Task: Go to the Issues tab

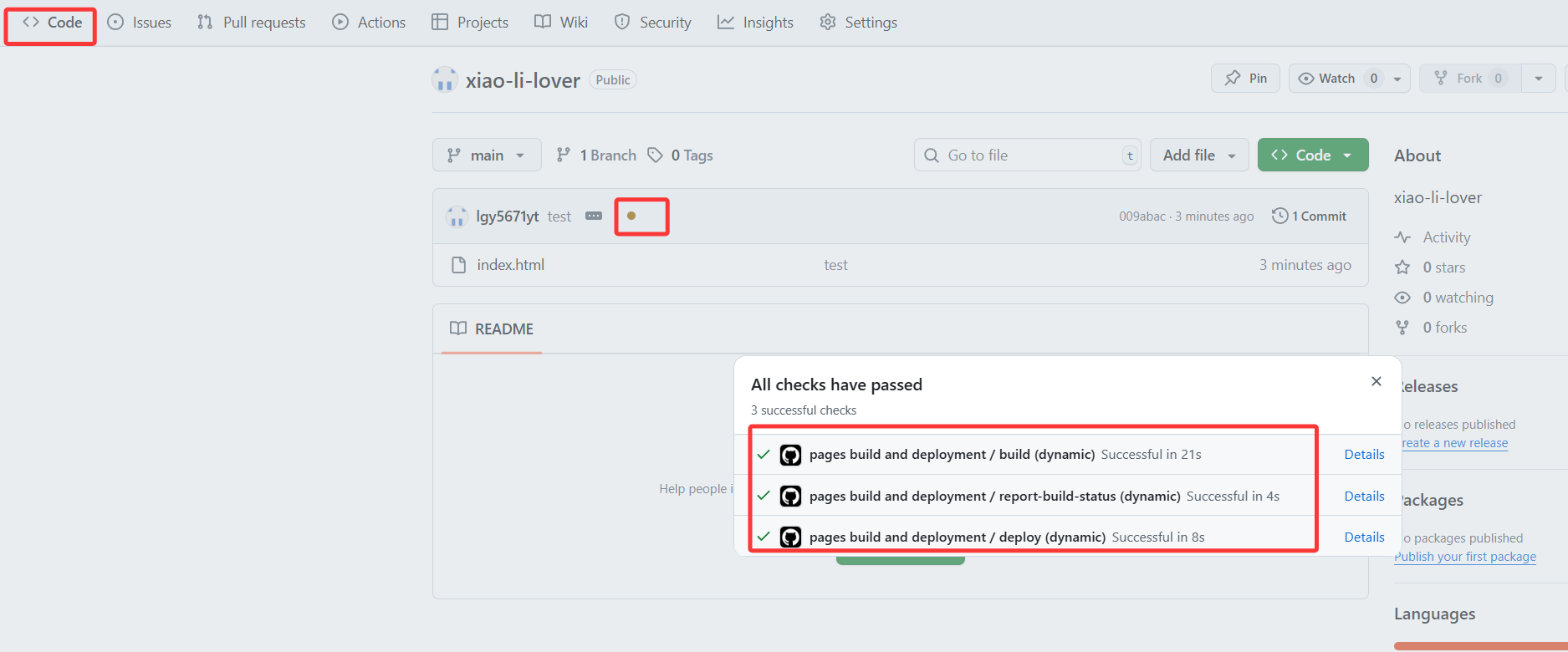Action: tap(139, 23)
